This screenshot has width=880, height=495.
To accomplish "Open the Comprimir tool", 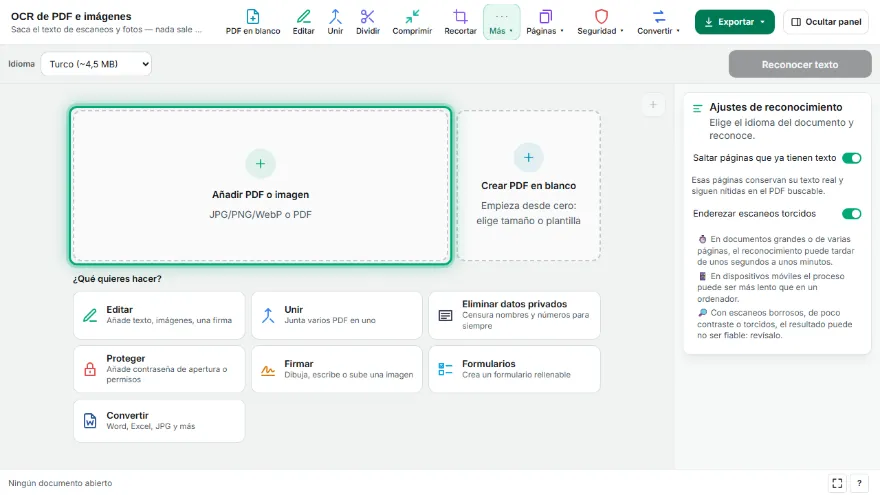I will (412, 22).
